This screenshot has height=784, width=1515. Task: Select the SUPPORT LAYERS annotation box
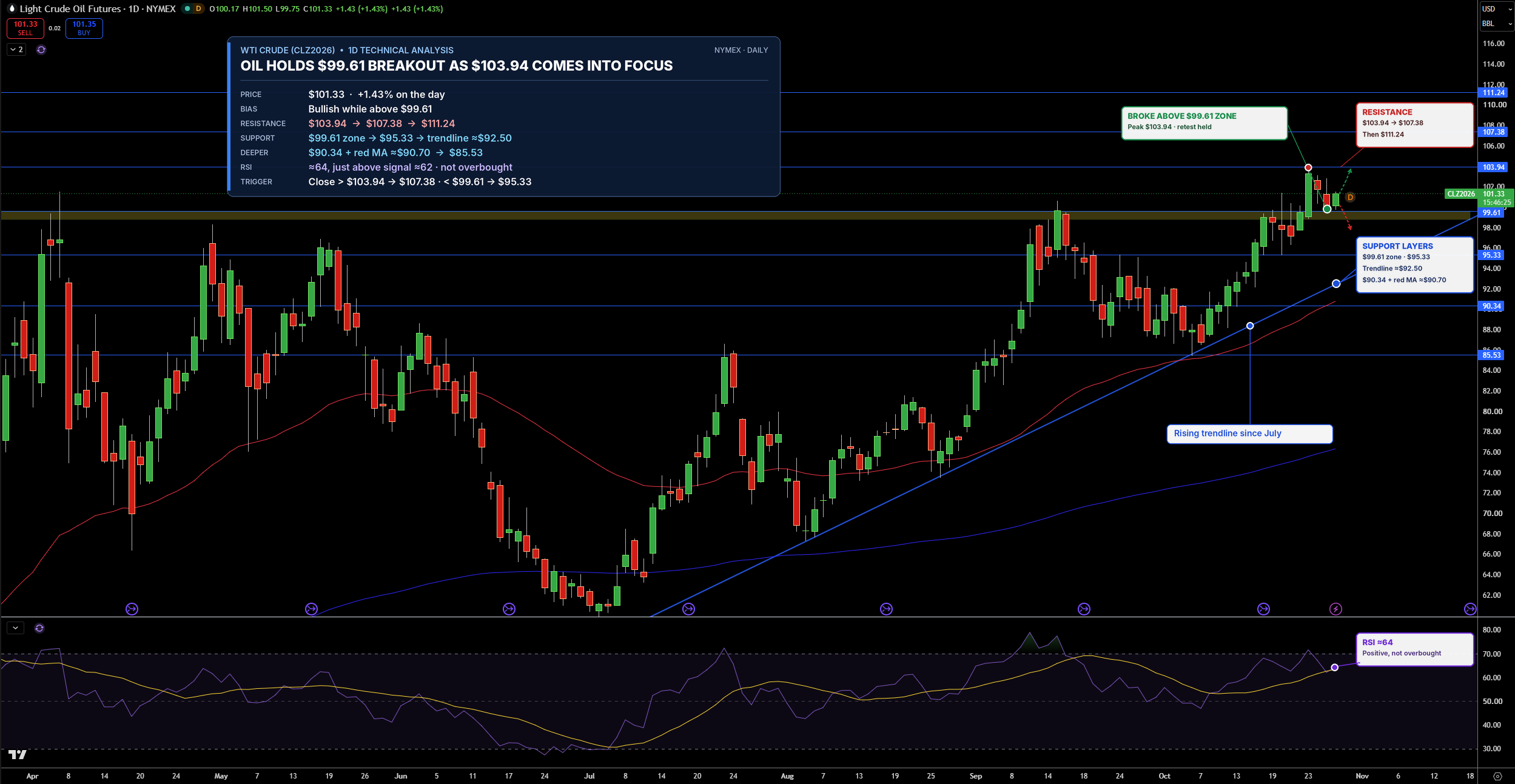coord(1414,264)
